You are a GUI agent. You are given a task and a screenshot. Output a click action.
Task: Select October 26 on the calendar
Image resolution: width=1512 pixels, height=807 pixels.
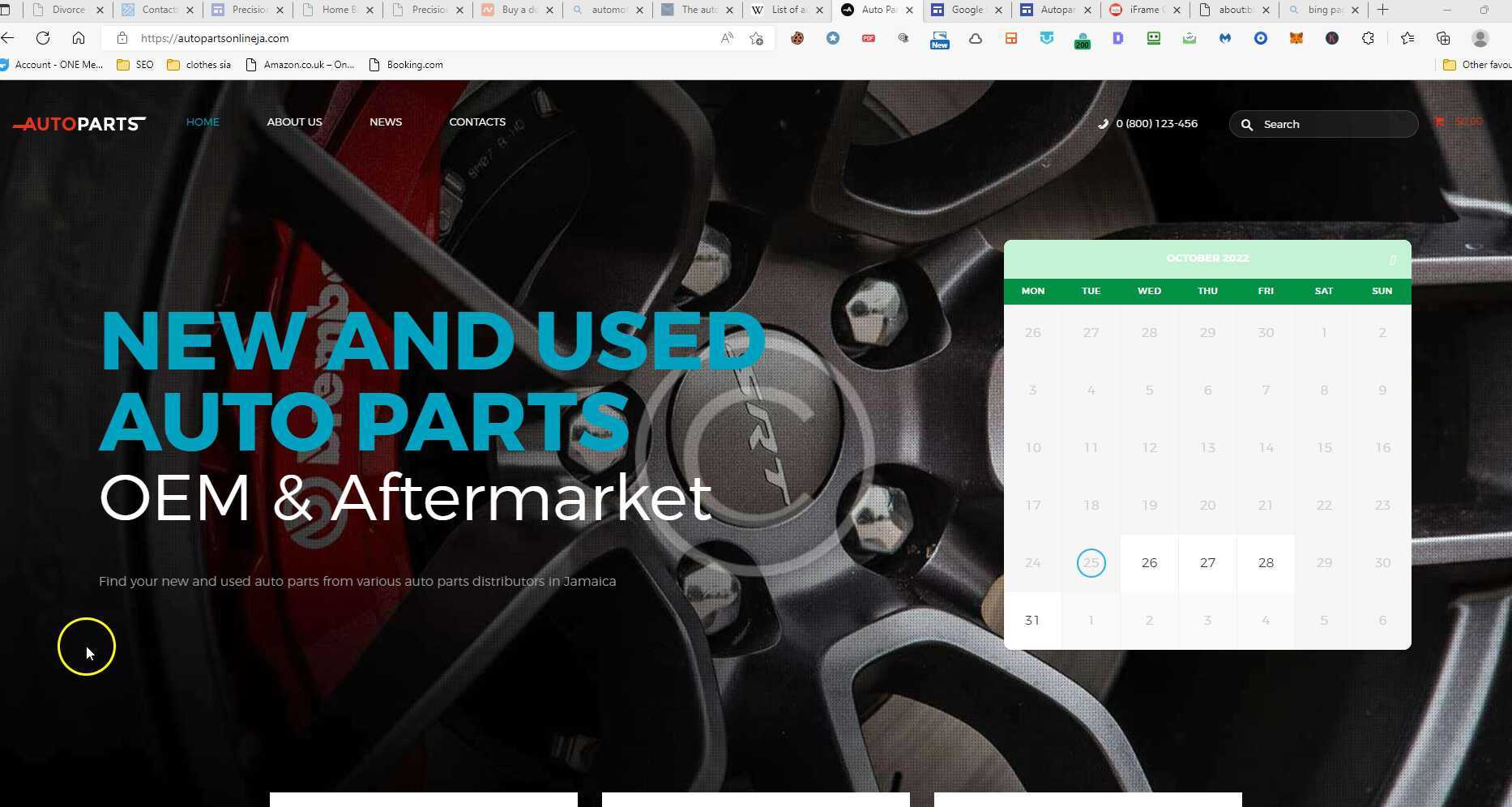pos(1149,563)
